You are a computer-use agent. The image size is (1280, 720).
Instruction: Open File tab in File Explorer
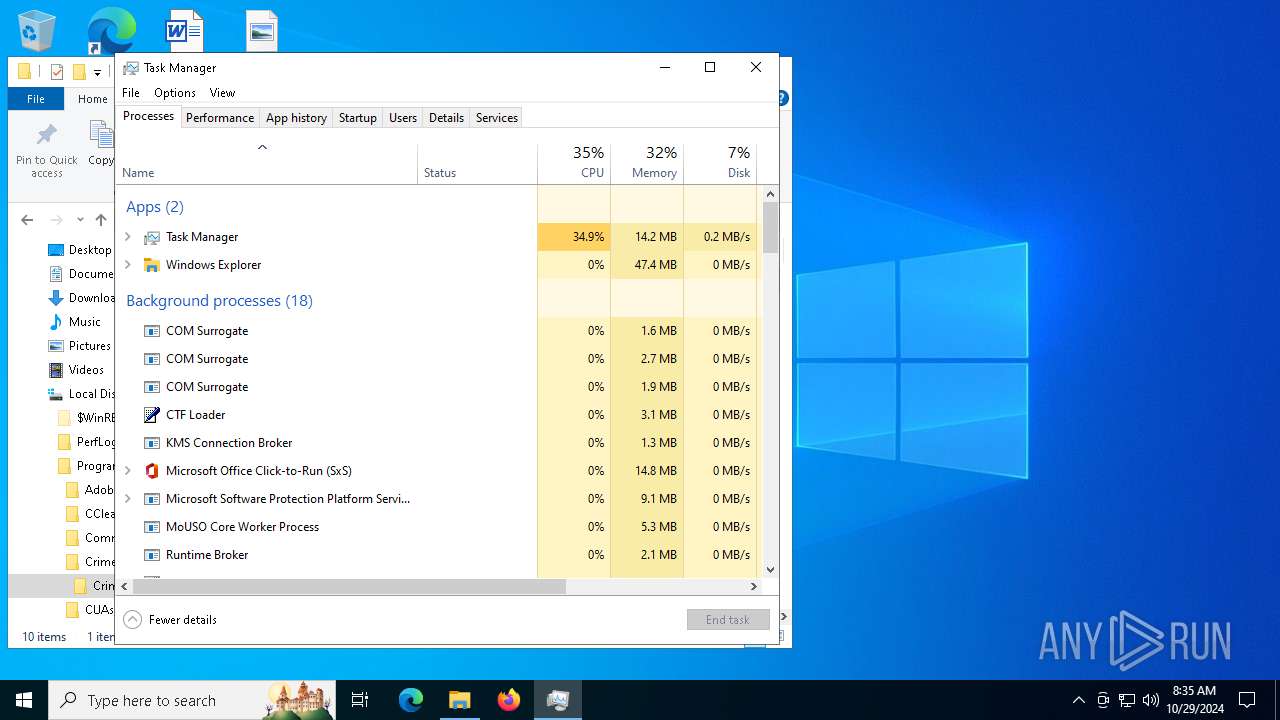coord(36,99)
